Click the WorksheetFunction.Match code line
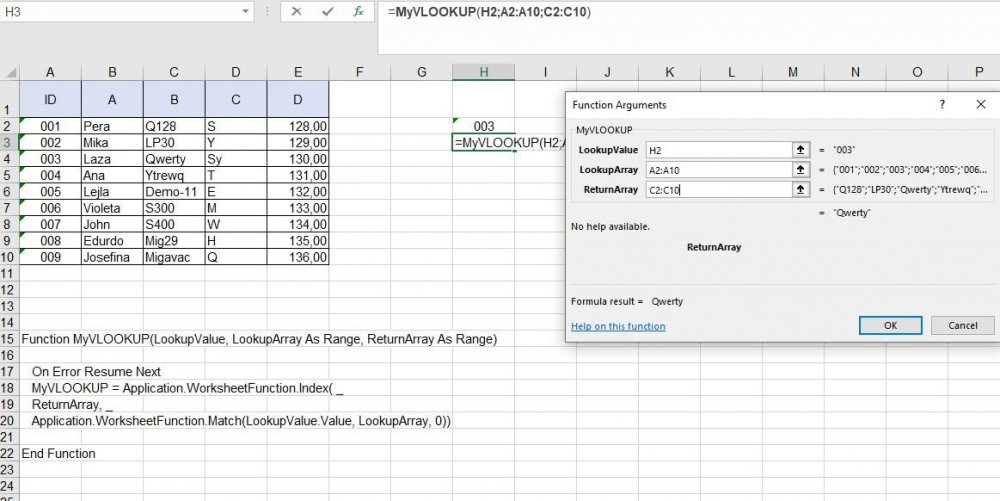 coord(241,421)
